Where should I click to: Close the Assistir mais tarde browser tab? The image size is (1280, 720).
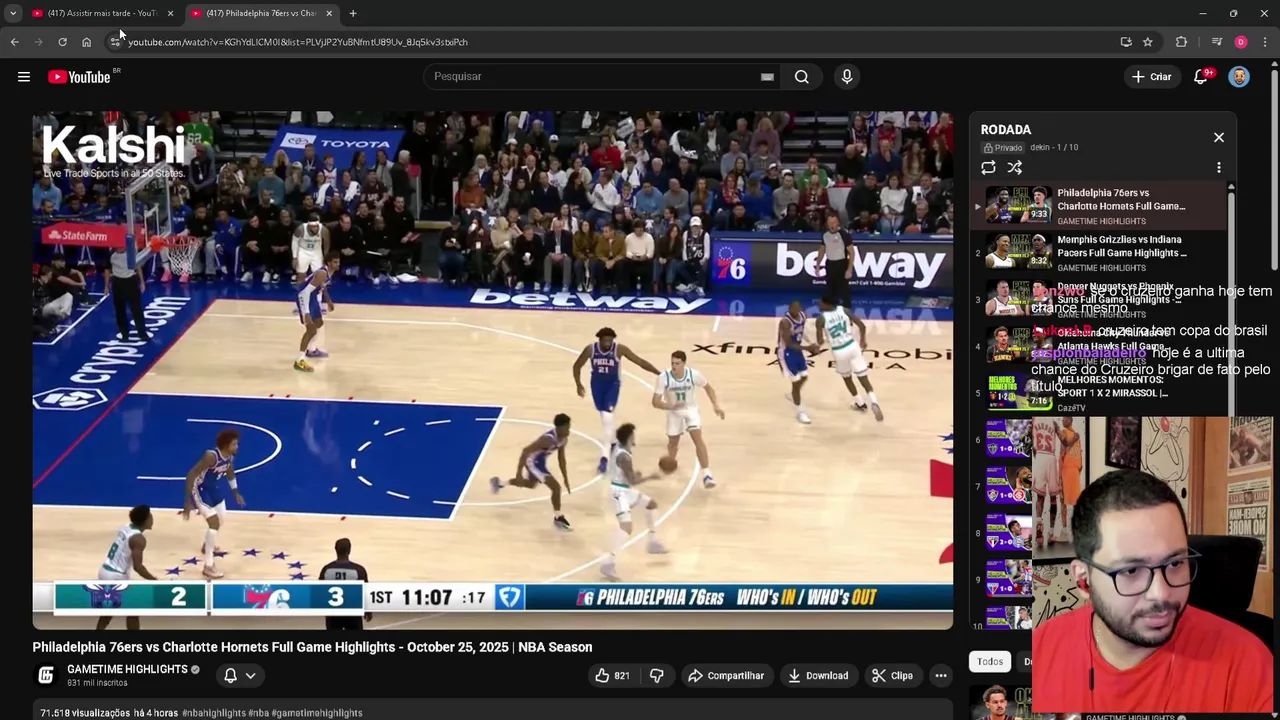[170, 13]
